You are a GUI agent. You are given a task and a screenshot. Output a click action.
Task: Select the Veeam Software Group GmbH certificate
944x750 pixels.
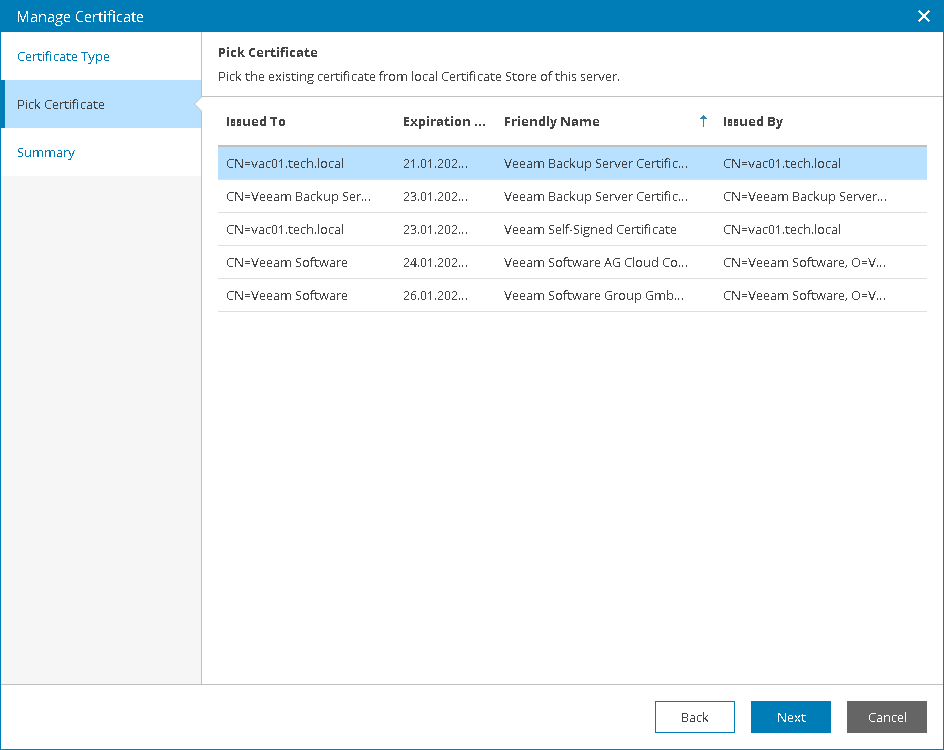(594, 295)
